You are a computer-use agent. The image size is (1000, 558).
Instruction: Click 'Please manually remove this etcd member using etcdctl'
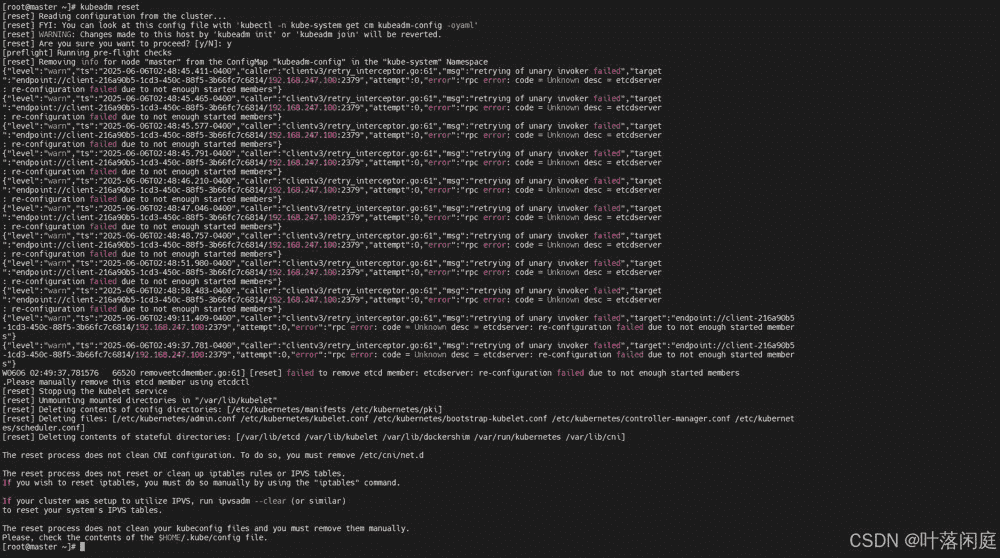pos(128,382)
